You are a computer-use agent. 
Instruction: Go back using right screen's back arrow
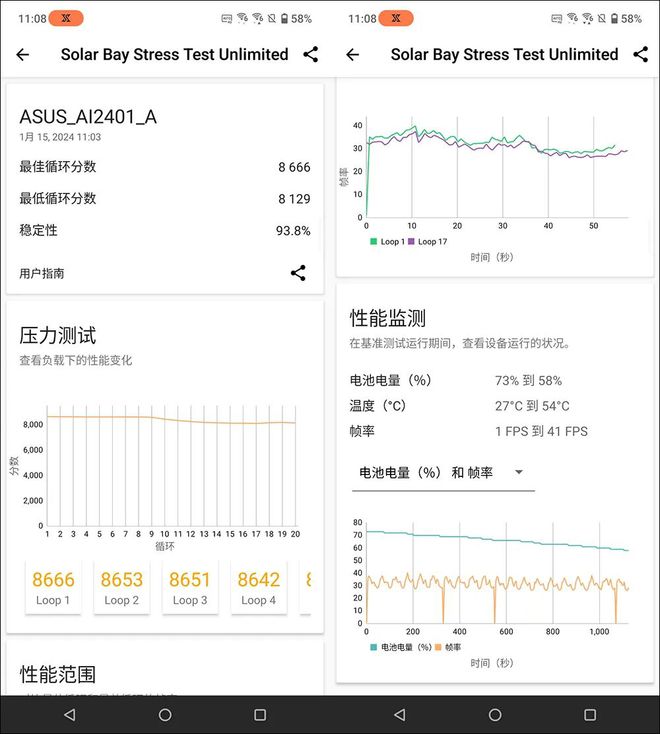(352, 55)
